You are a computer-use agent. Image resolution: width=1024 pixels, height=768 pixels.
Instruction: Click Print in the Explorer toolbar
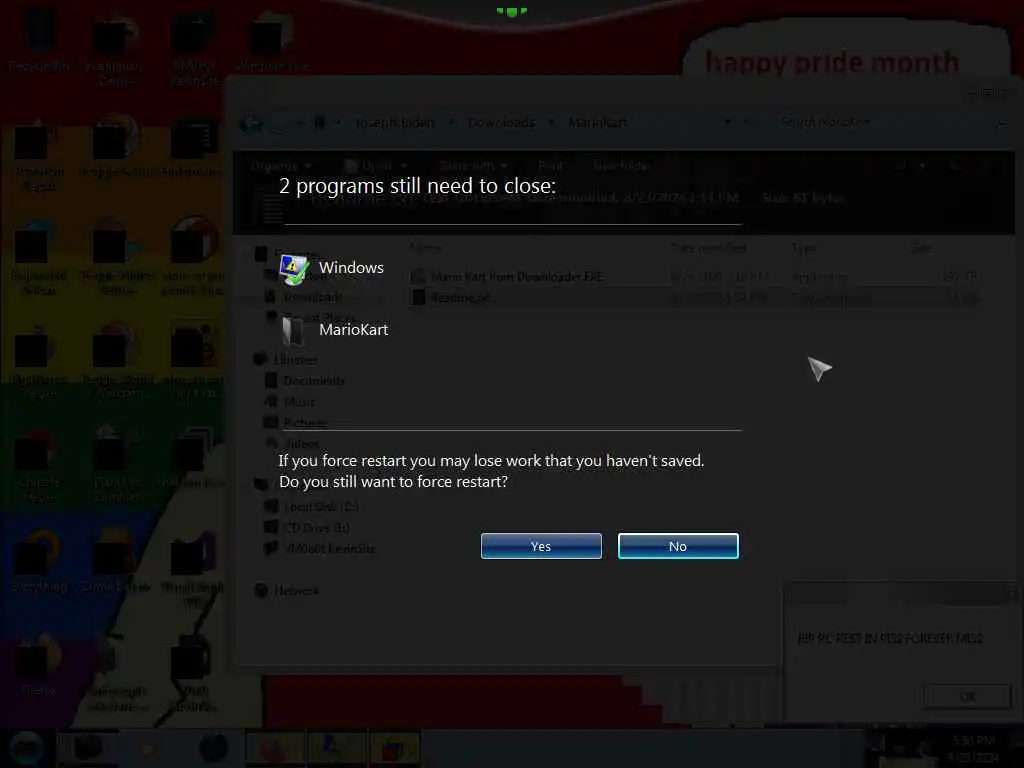coord(550,166)
